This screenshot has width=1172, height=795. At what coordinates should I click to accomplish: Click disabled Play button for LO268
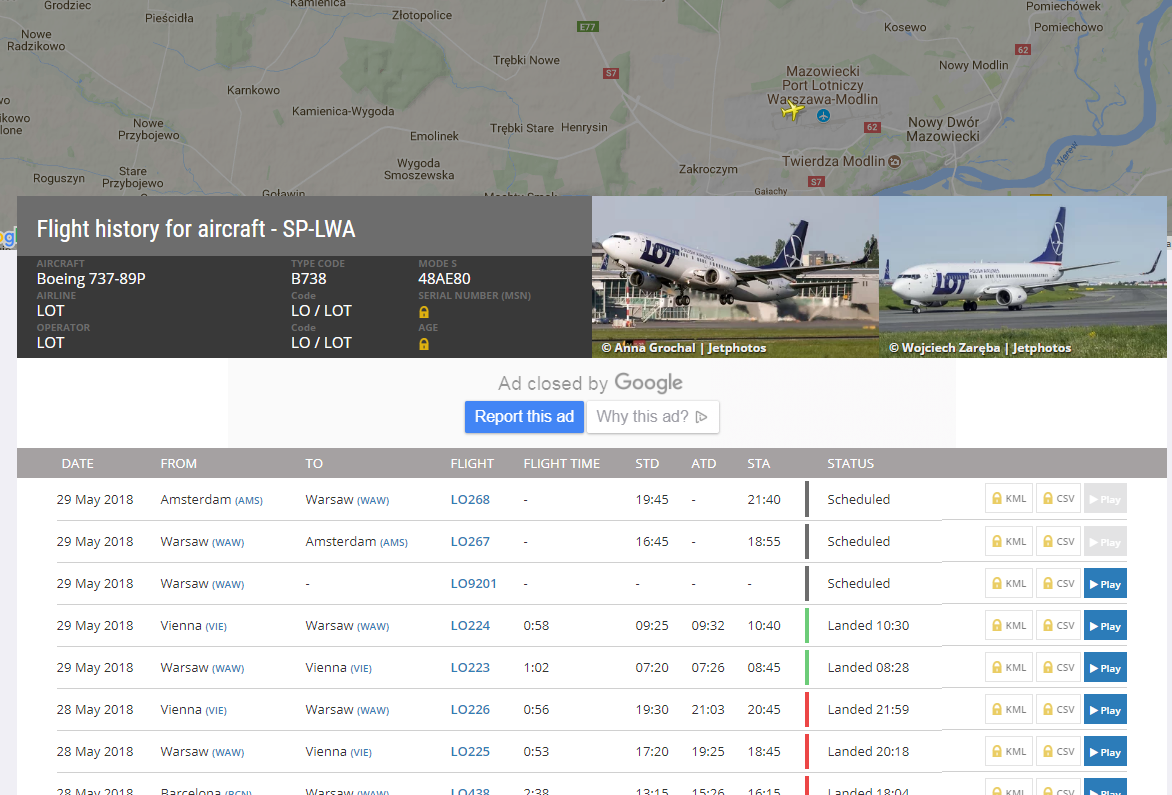point(1105,498)
